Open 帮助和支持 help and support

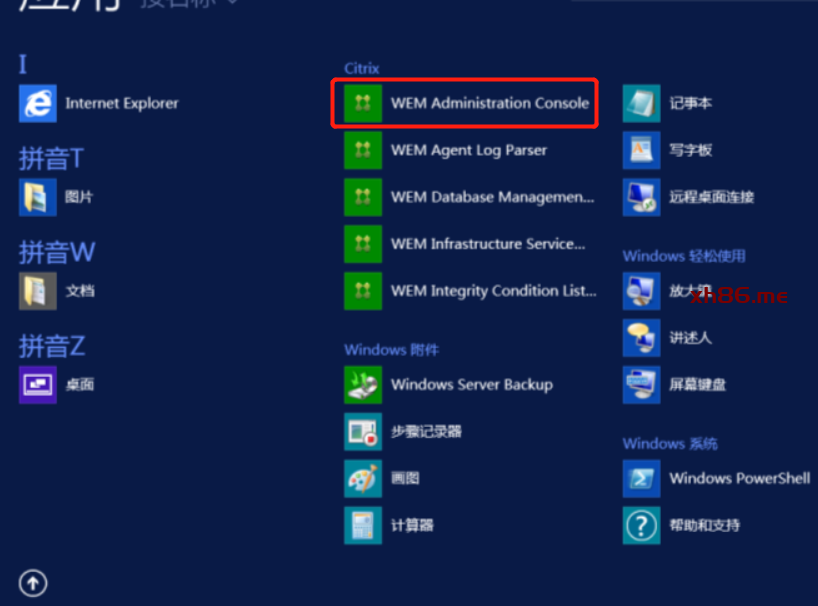pyautogui.click(x=641, y=525)
